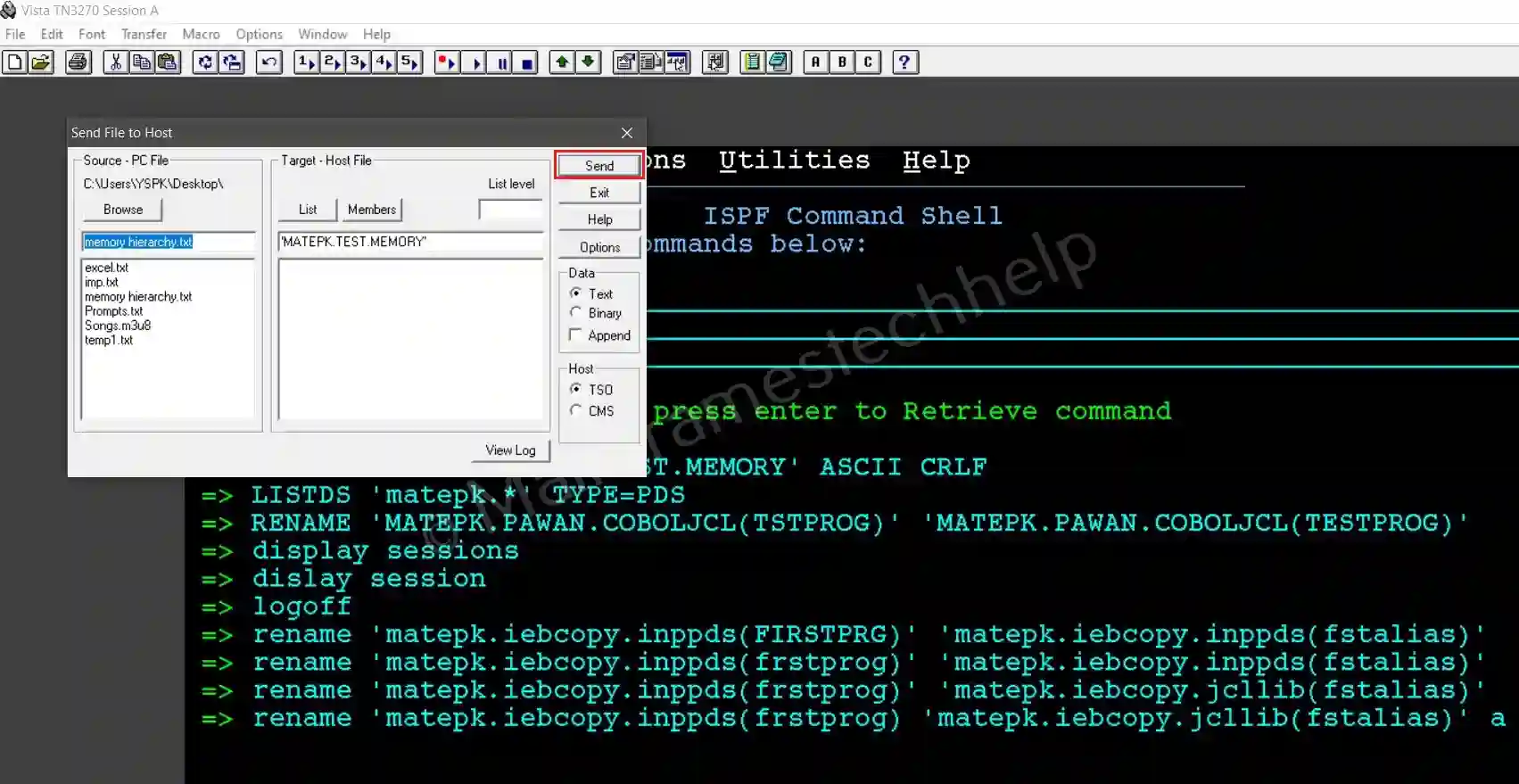Open the Macro menu
1519x784 pixels.
[x=201, y=34]
